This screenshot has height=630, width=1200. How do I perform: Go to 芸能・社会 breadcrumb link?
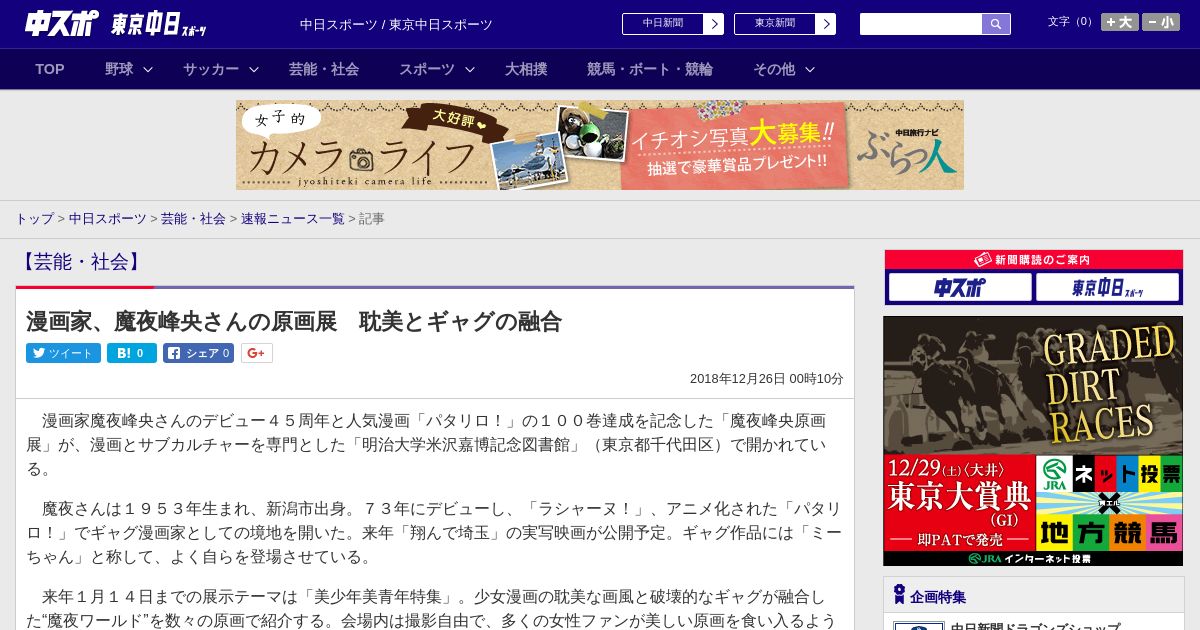coord(193,218)
